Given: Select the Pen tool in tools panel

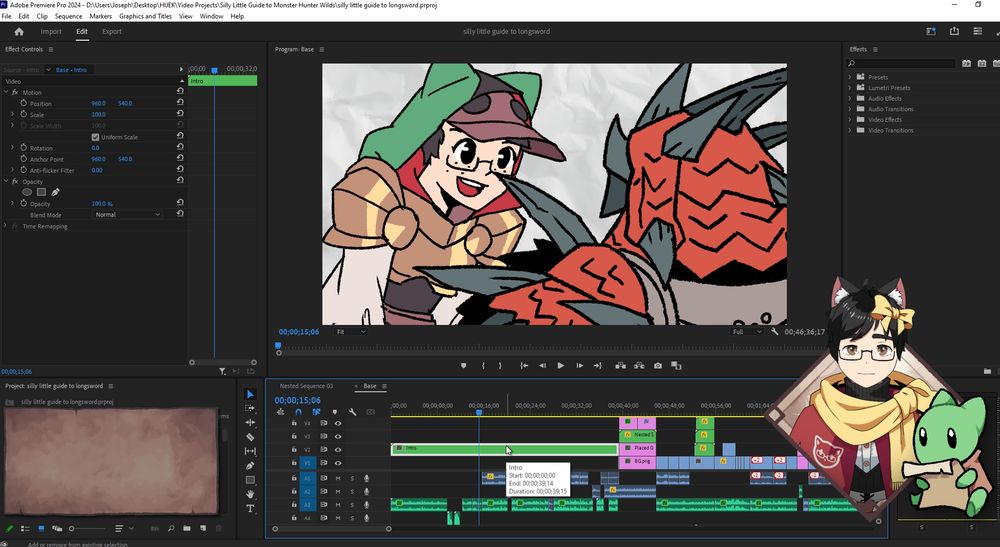Looking at the screenshot, I should (x=250, y=465).
